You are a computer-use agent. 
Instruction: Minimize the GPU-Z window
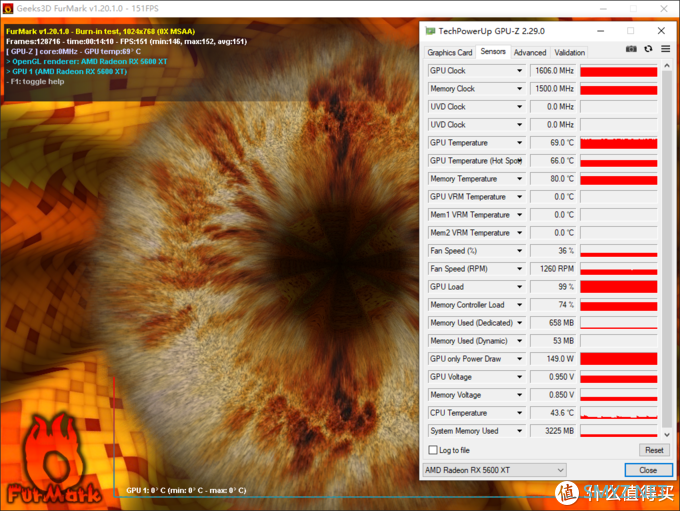601,31
